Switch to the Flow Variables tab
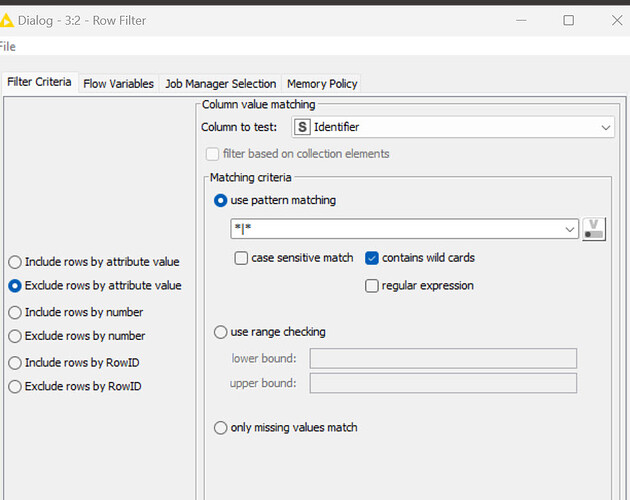 (x=119, y=84)
